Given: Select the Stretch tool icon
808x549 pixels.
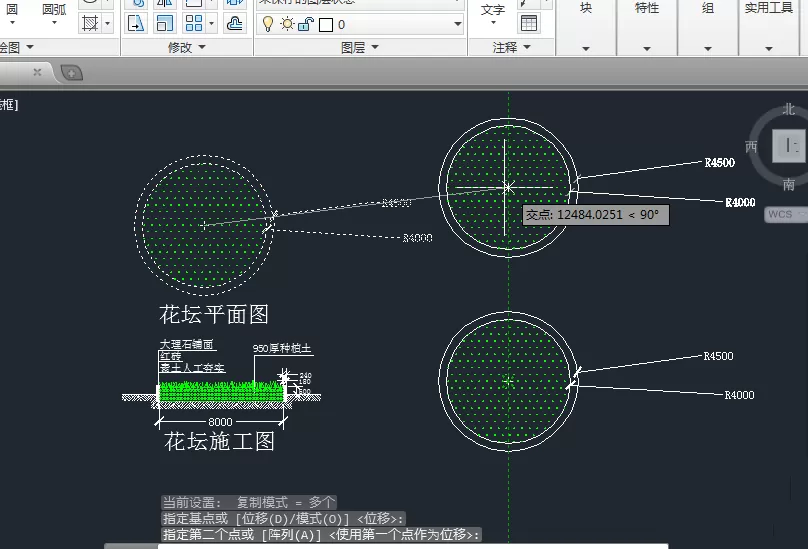Looking at the screenshot, I should tap(136, 23).
